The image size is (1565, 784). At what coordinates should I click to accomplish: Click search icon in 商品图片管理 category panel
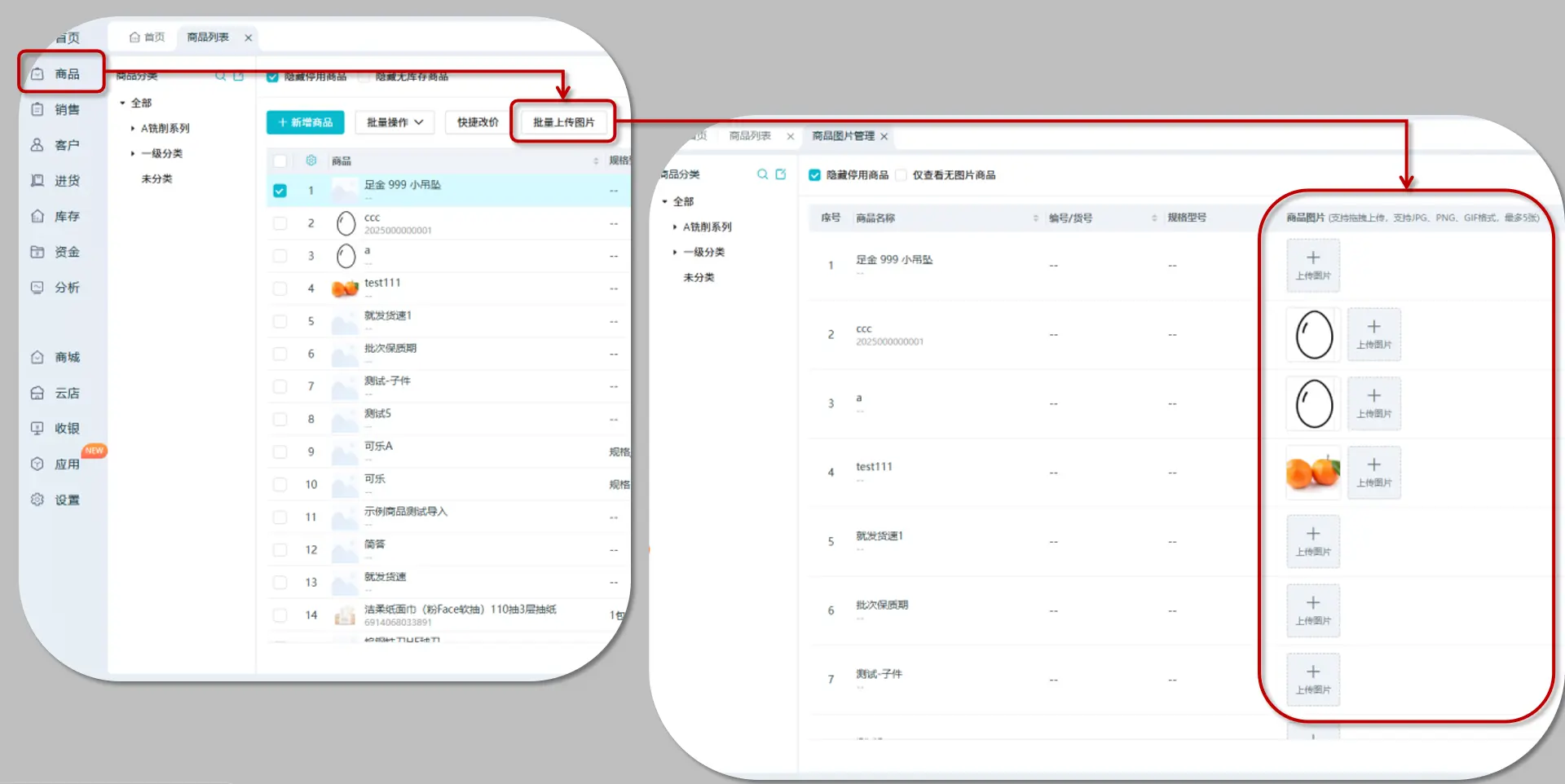click(x=762, y=174)
